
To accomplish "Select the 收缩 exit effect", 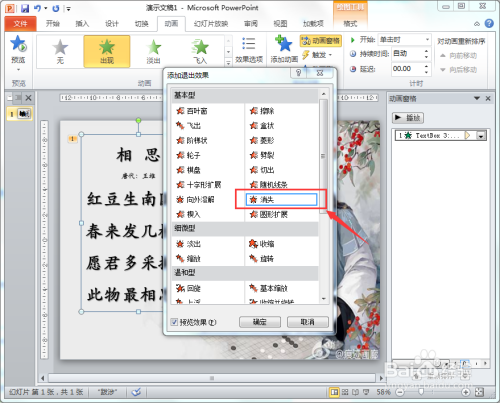I will (262, 244).
